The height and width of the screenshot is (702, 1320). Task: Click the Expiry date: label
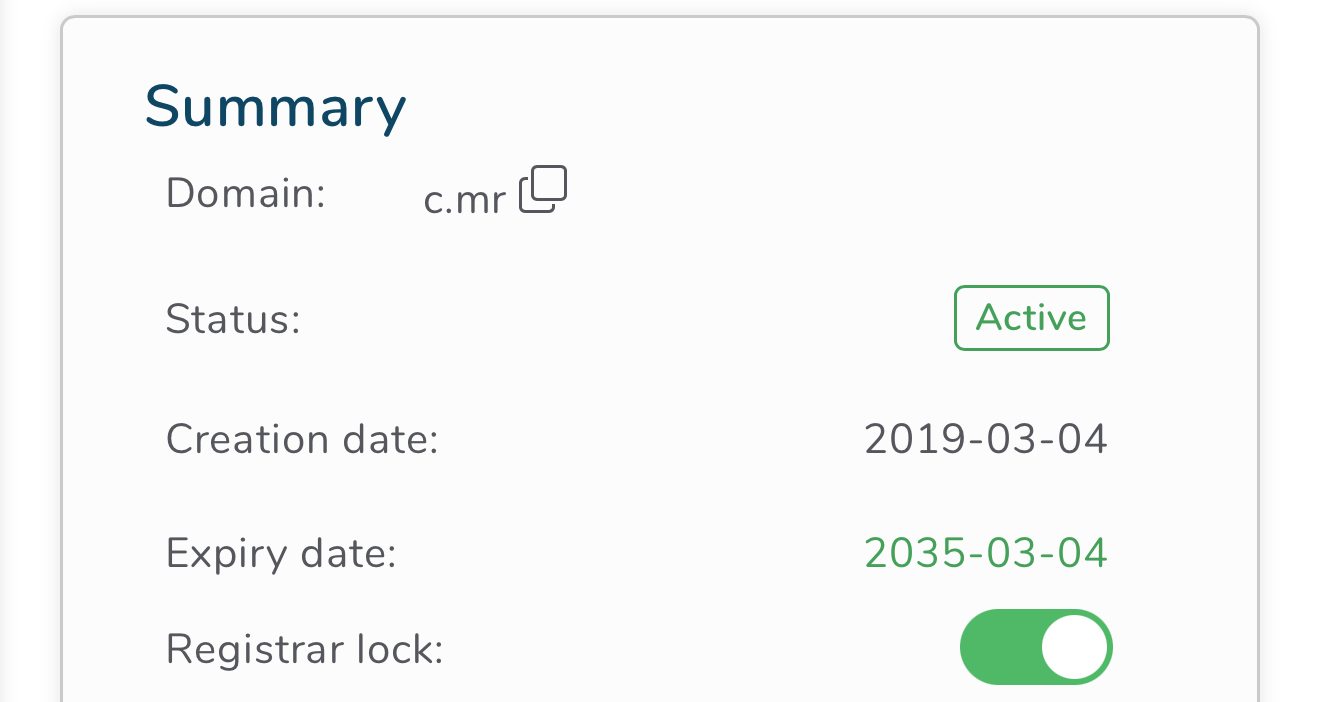pyautogui.click(x=281, y=553)
